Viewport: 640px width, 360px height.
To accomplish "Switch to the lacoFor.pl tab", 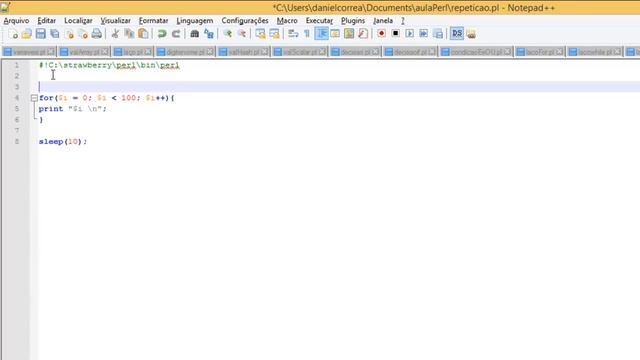I will coord(540,52).
